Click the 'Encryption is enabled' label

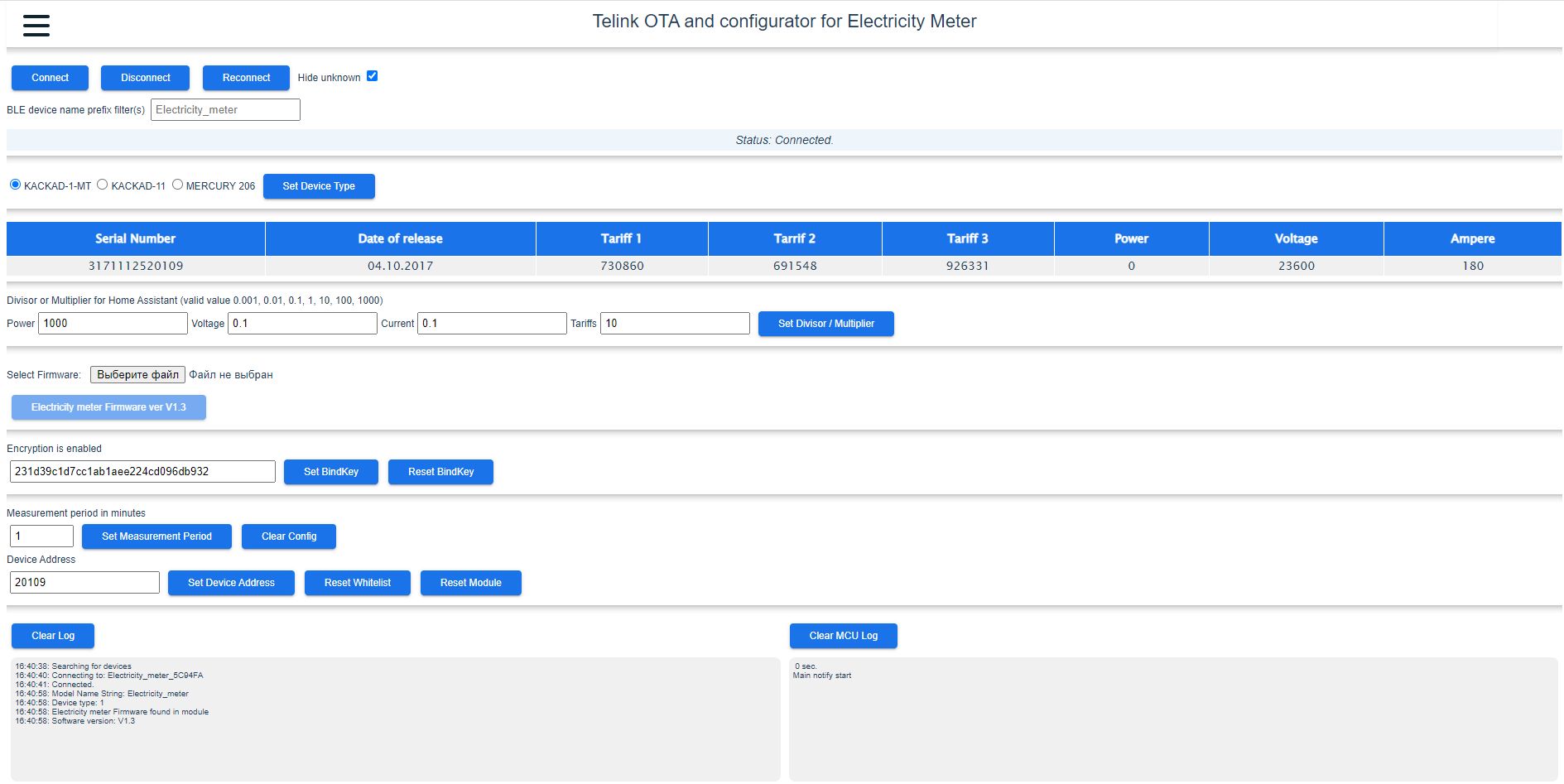point(54,449)
